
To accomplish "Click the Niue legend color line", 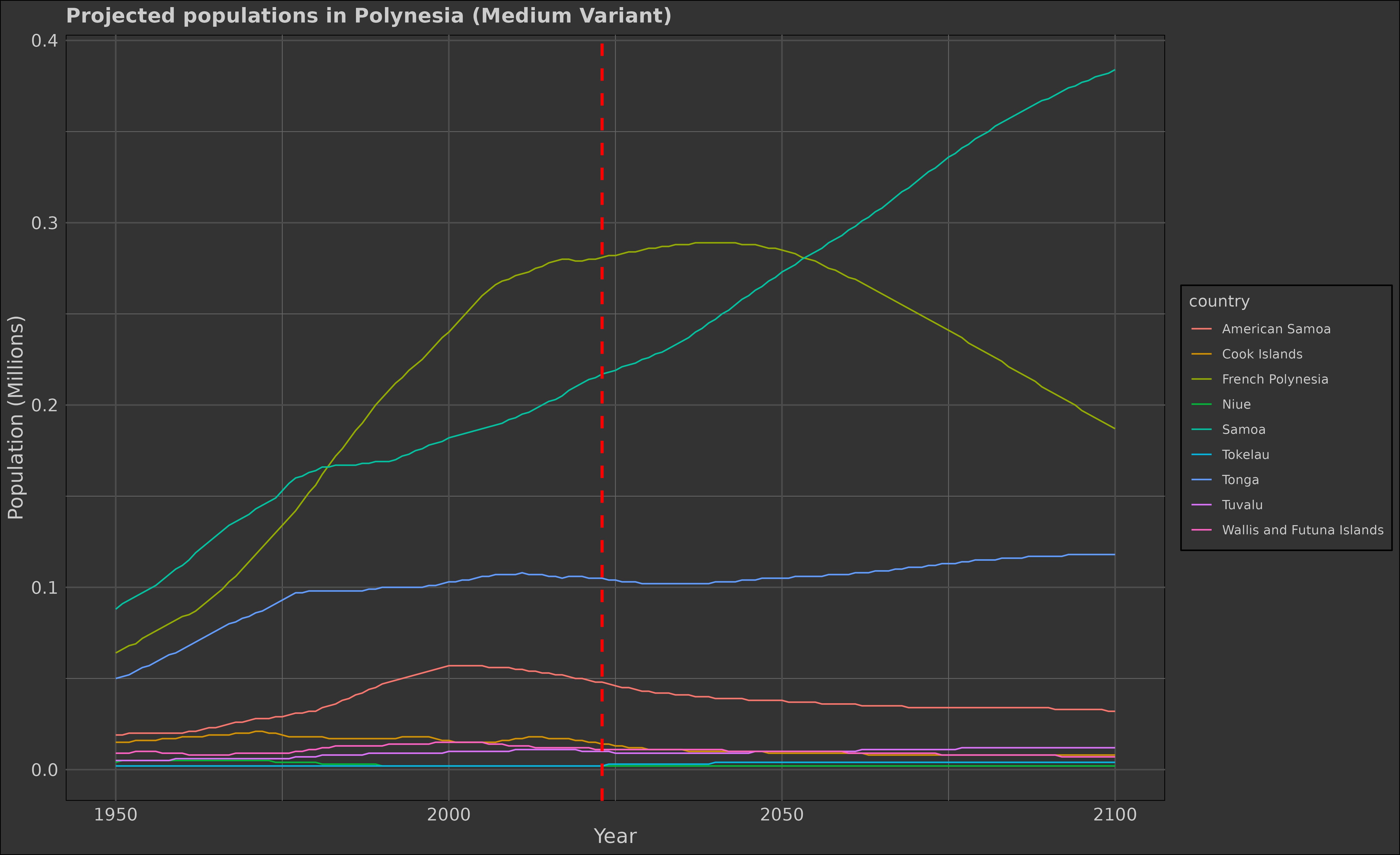I will [x=1202, y=405].
